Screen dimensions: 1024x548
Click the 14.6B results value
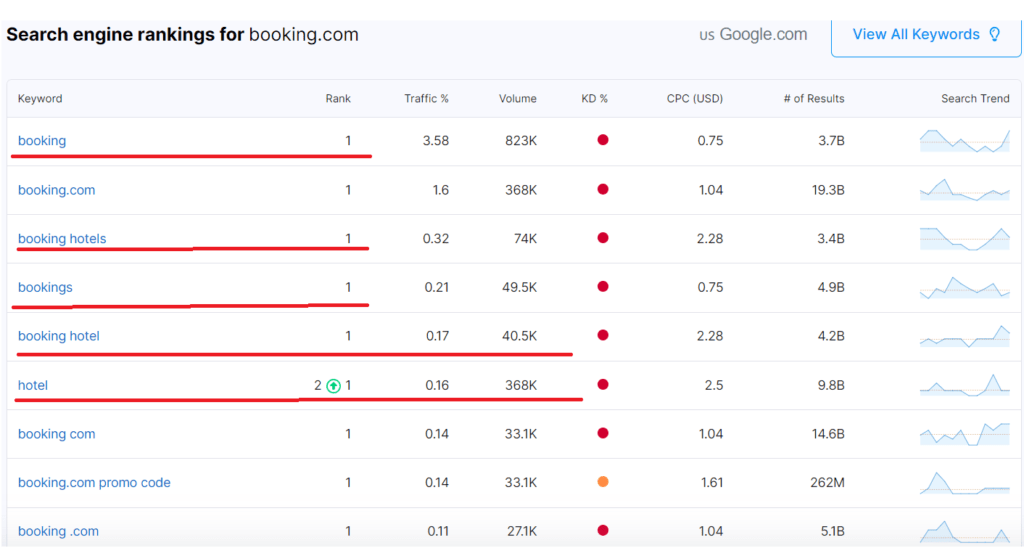pos(828,434)
